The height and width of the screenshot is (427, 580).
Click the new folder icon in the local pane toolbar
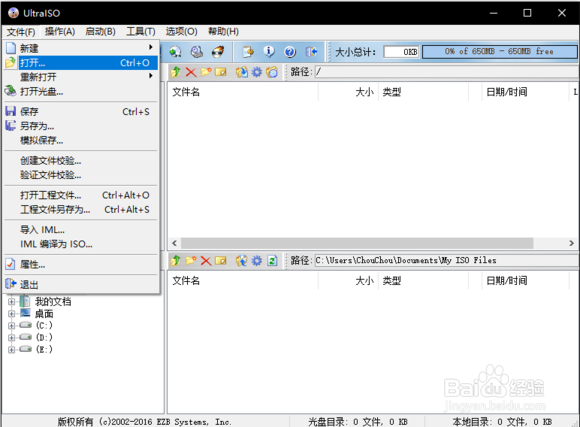190,260
